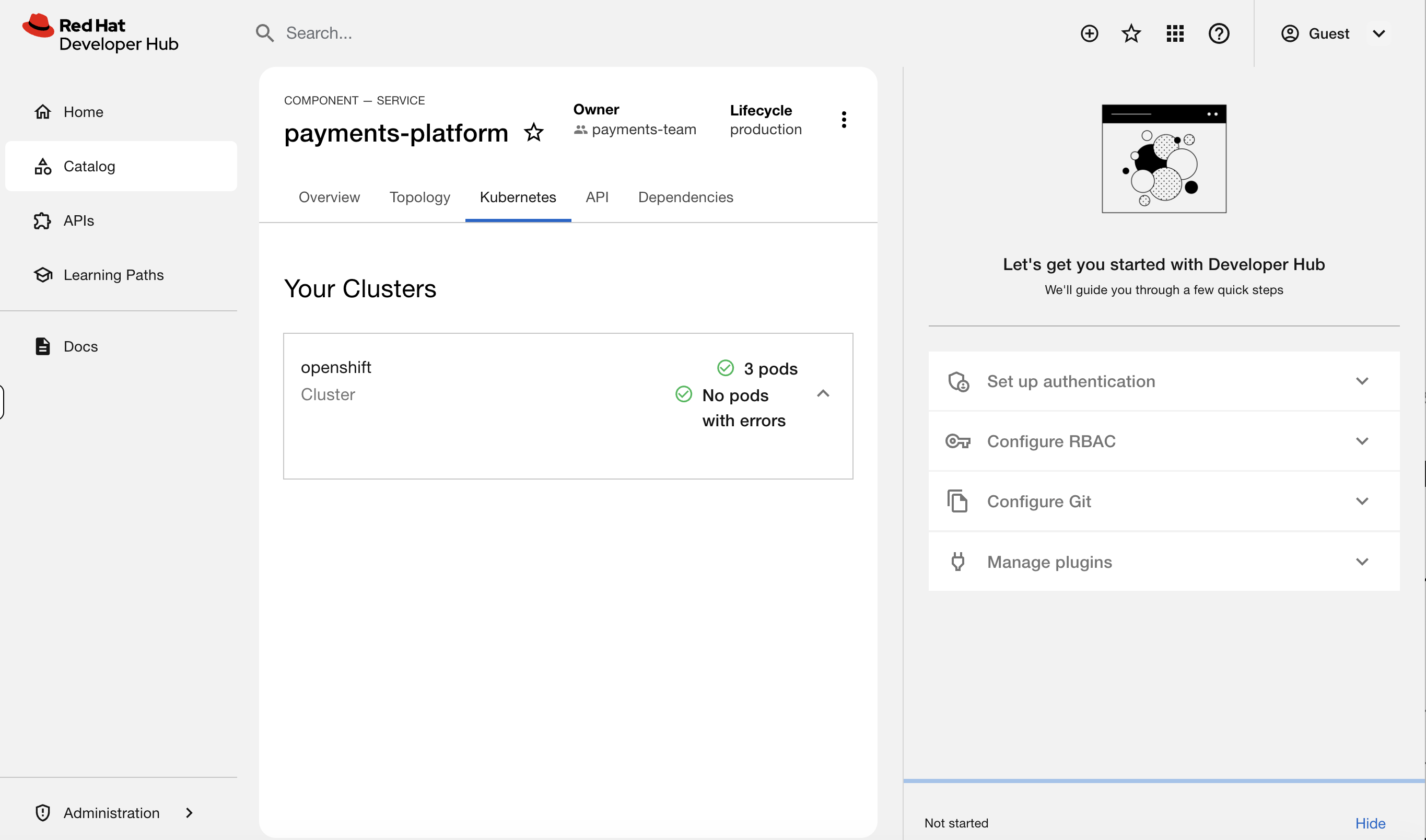
Task: Click the Catalog shapes icon
Action: (43, 166)
